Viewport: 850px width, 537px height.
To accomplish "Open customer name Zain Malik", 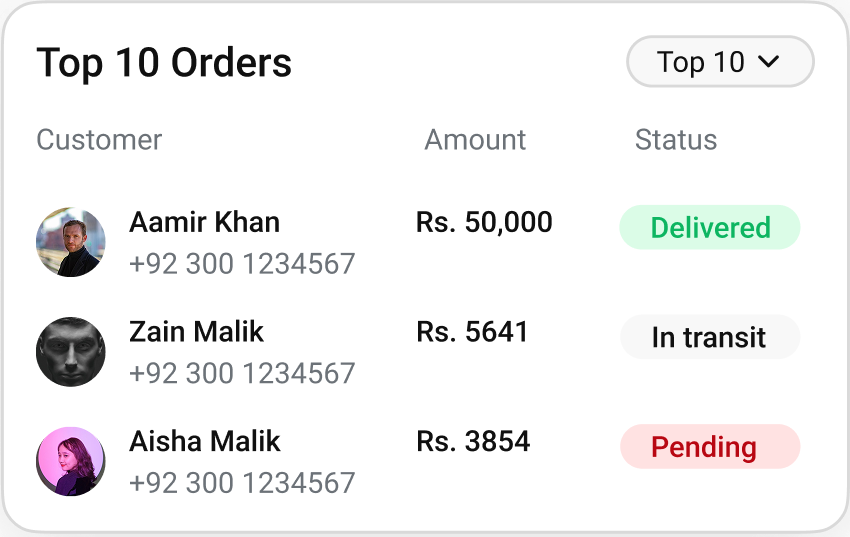I will [x=197, y=332].
